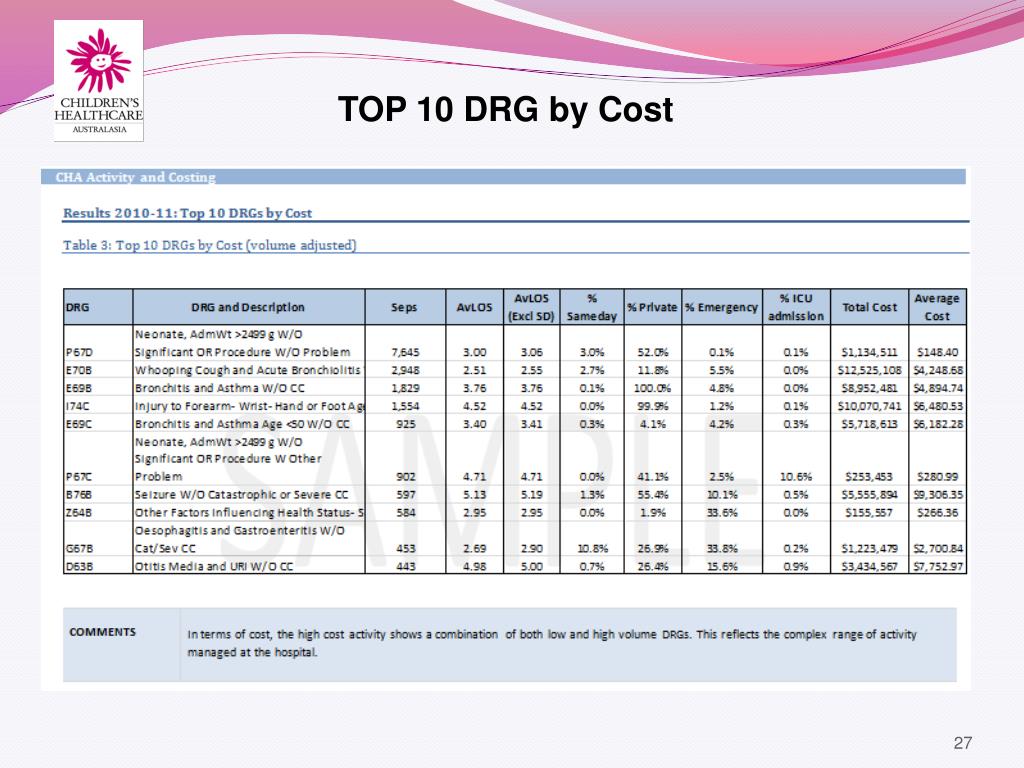
Task: Click the 'COMMENTS' label box
Action: pos(104,632)
